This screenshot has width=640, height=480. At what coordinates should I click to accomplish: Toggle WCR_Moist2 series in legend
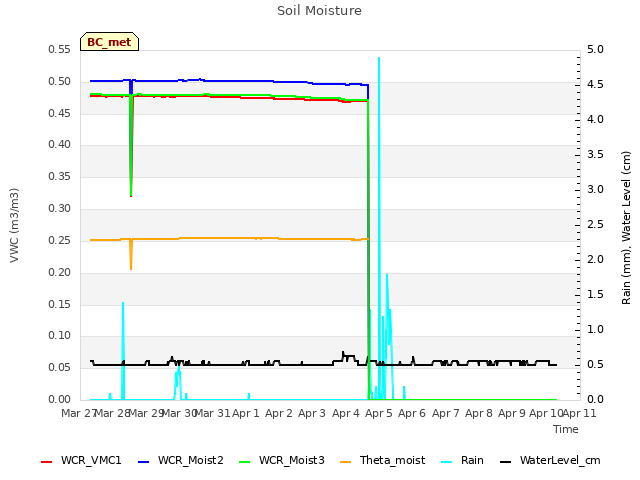tap(180, 460)
